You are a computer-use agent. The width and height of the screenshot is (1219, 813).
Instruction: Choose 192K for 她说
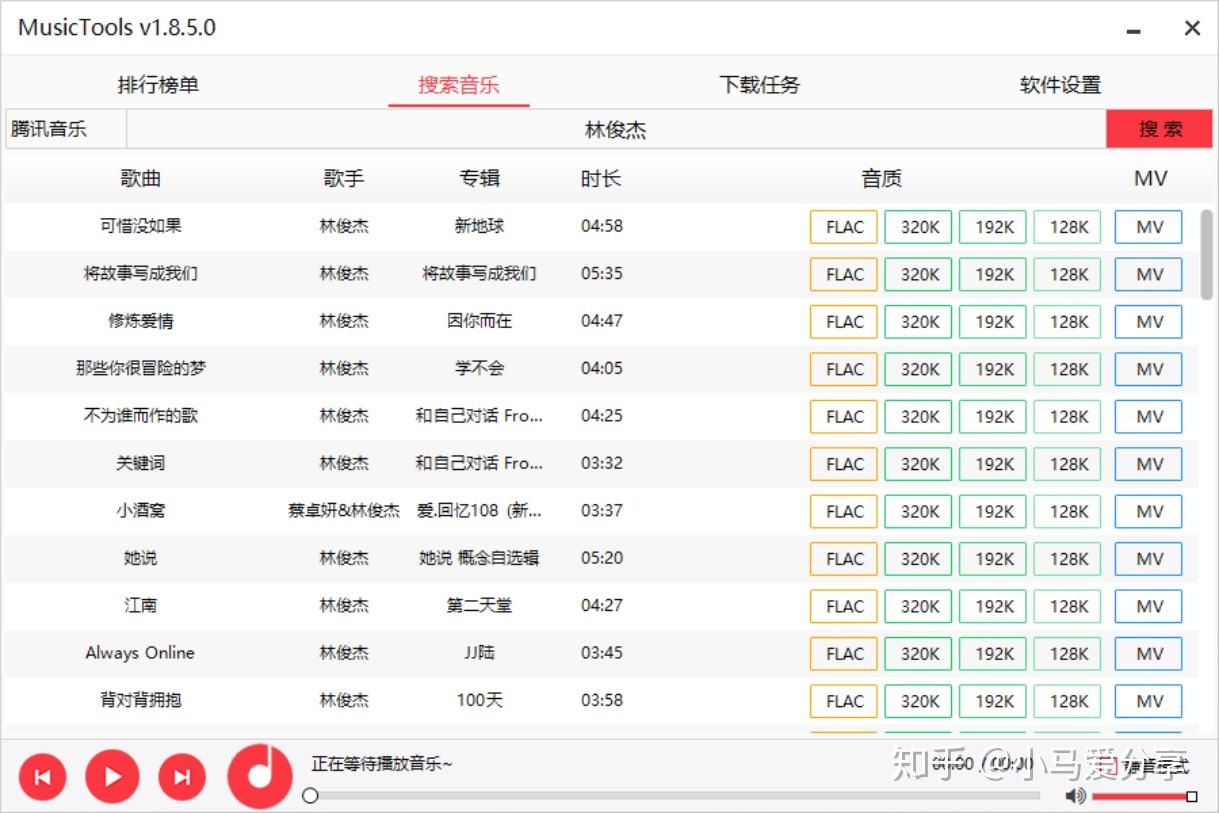point(993,559)
